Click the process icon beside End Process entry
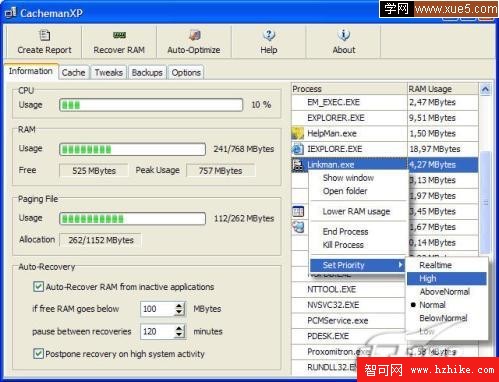 tap(298, 227)
